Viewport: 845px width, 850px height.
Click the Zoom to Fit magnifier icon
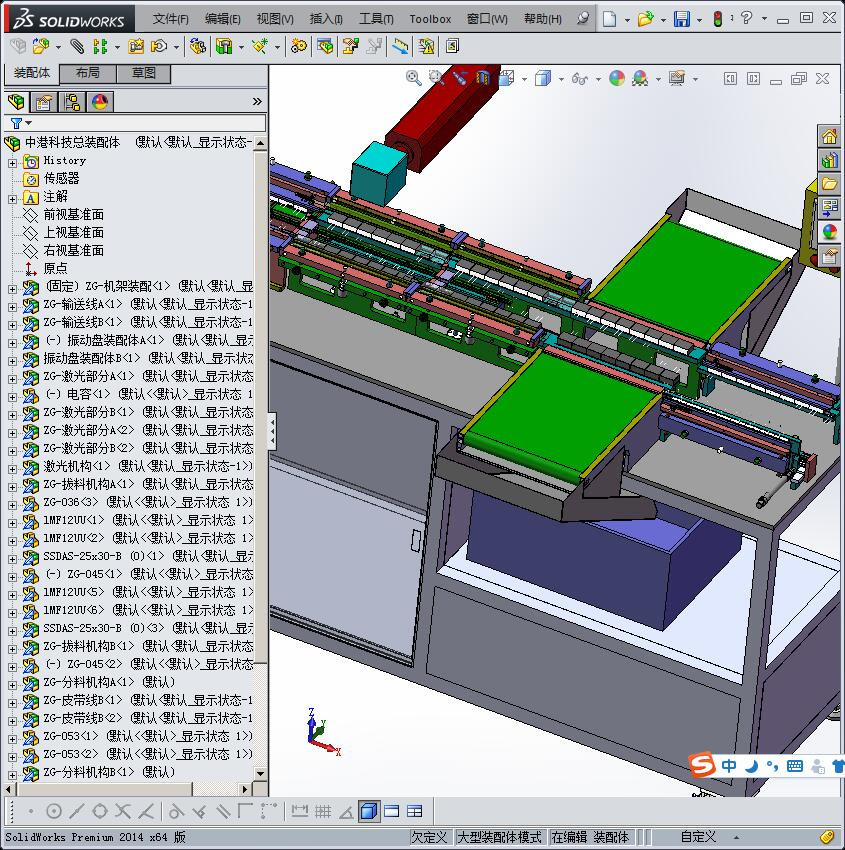click(411, 78)
